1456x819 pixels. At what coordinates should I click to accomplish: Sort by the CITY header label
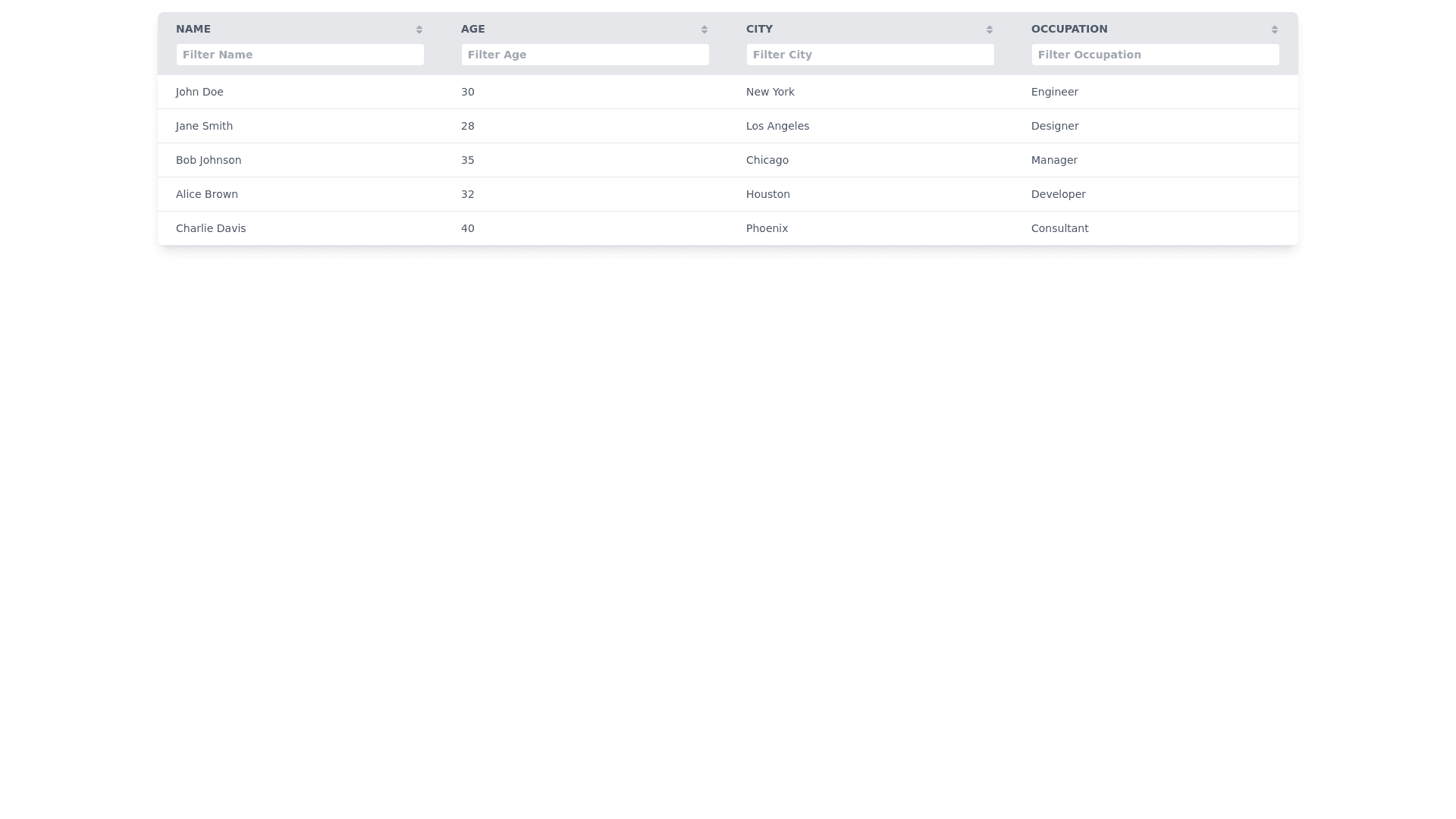click(x=759, y=29)
